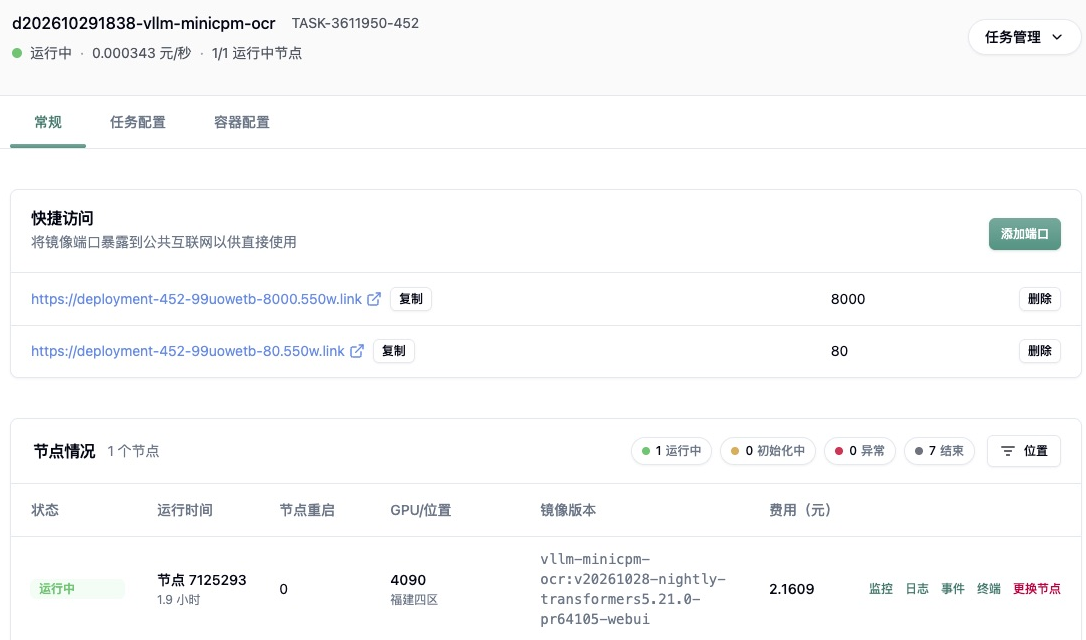Open external link icon for port 80 URL
1086x640 pixels.
(357, 351)
